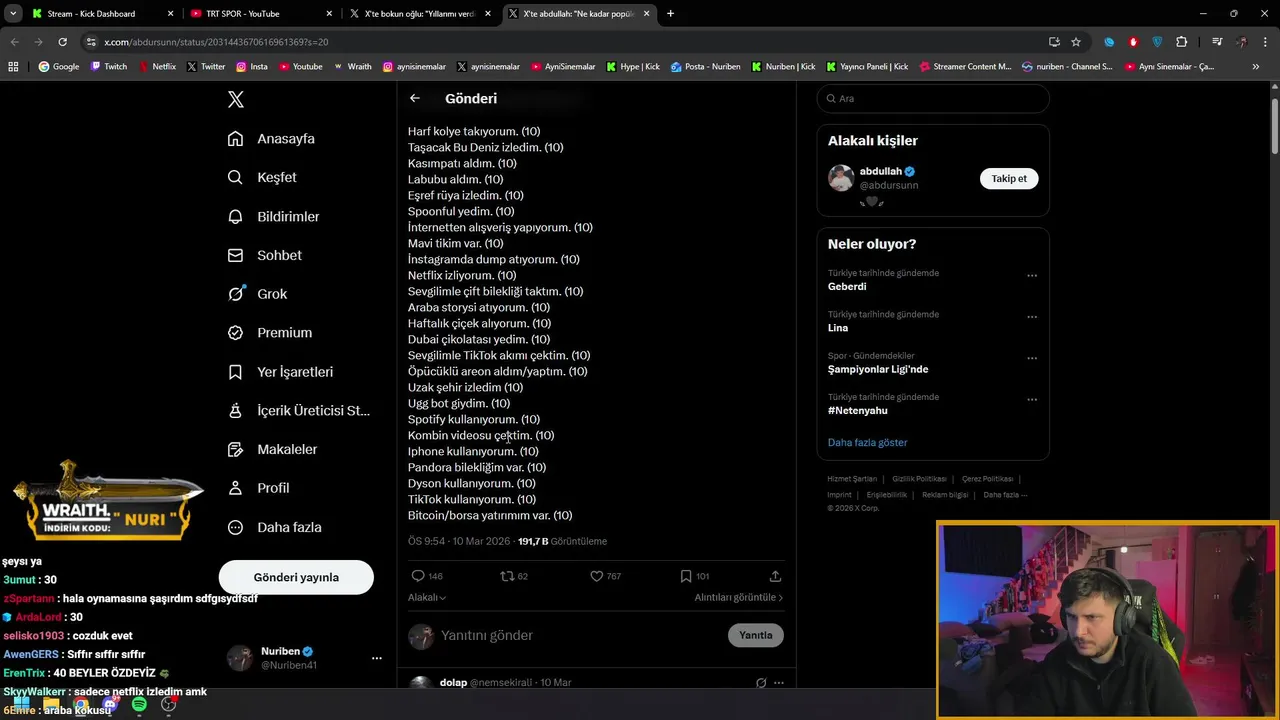Open Geberdi trending topic
This screenshot has width=1280, height=720.
point(847,286)
